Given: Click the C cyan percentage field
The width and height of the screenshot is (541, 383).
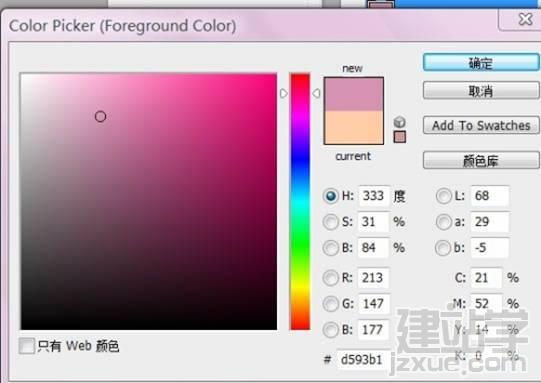Looking at the screenshot, I should pos(486,278).
